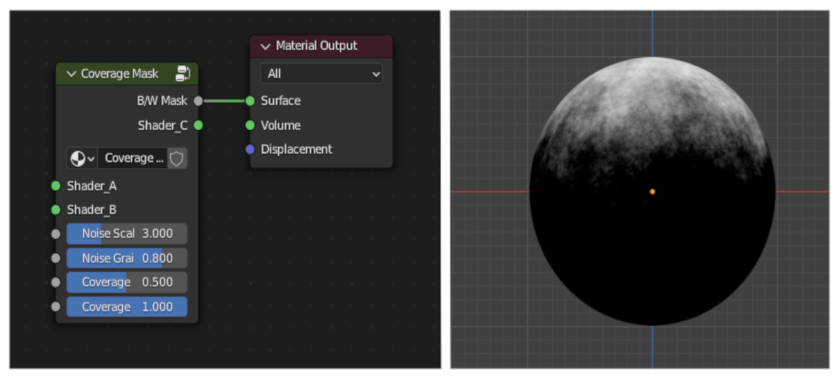Screen dimensions: 839x379
Task: Select the Noise Scal 3.000 slider
Action: coord(127,234)
